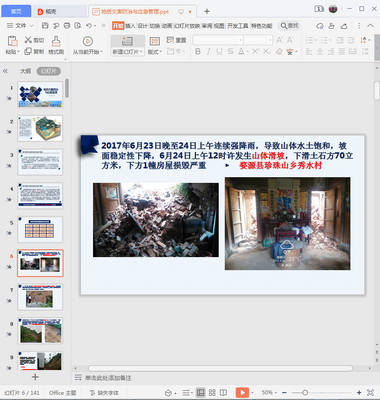The height and width of the screenshot is (400, 380).
Task: Switch to slide sorter grid view
Action: pyautogui.click(x=212, y=393)
